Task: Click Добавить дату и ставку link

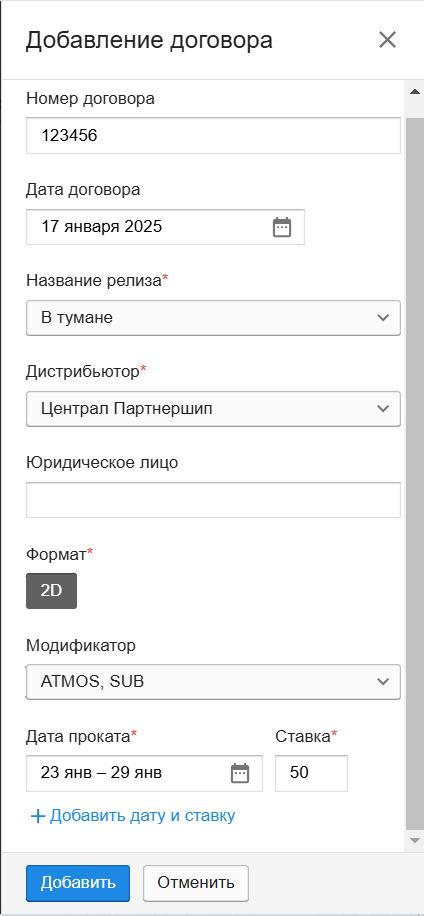Action: (x=143, y=816)
